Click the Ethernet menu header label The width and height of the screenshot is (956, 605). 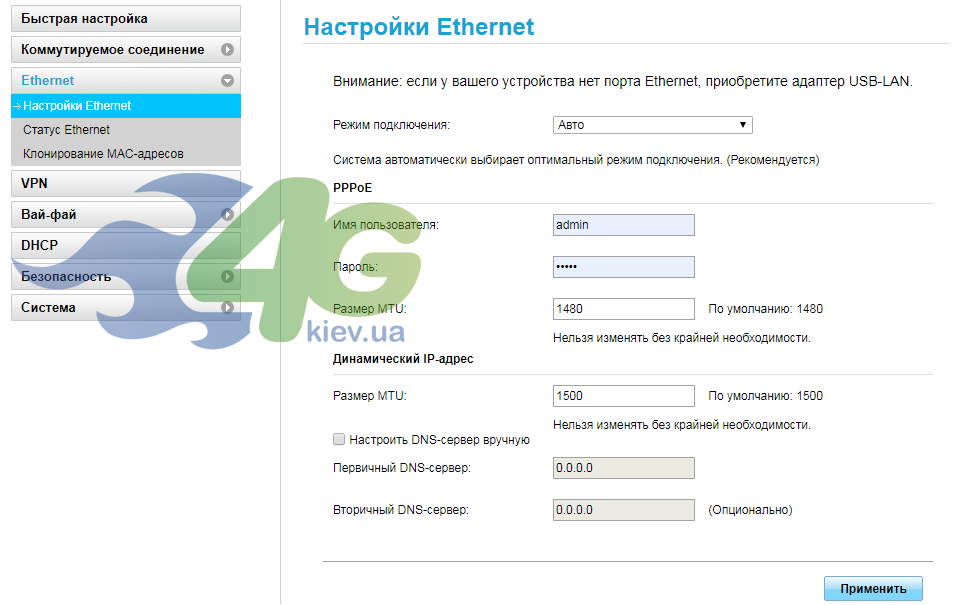pos(48,81)
